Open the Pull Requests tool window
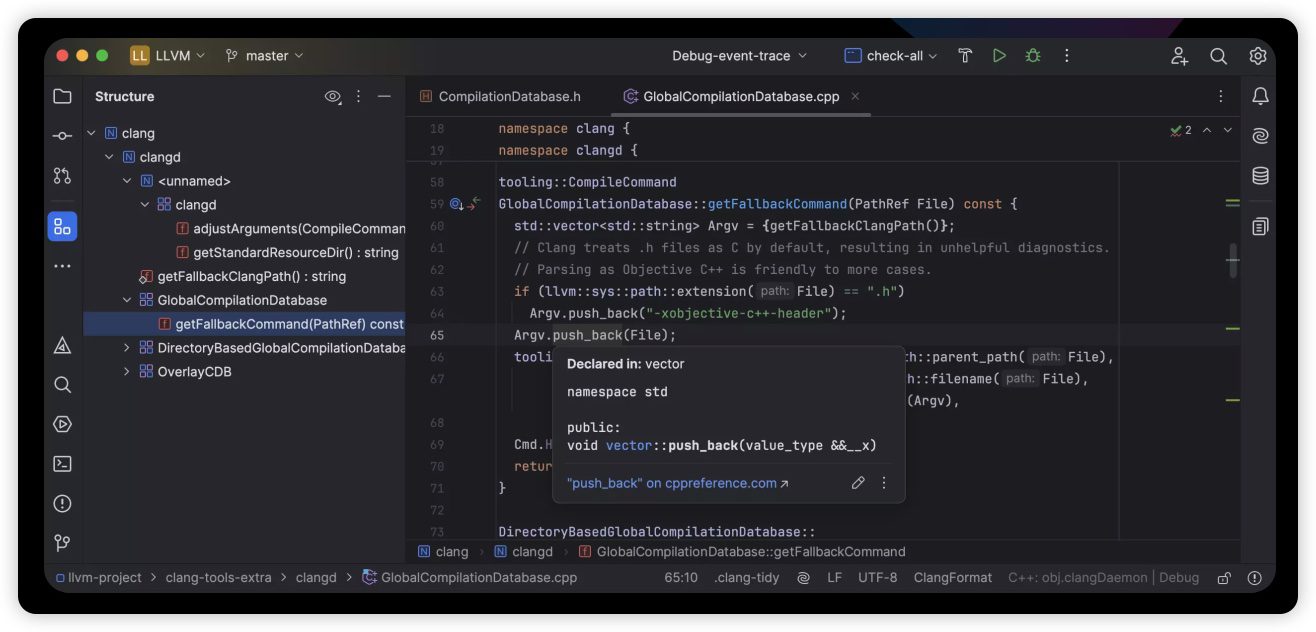The width and height of the screenshot is (1316, 632). click(x=62, y=176)
